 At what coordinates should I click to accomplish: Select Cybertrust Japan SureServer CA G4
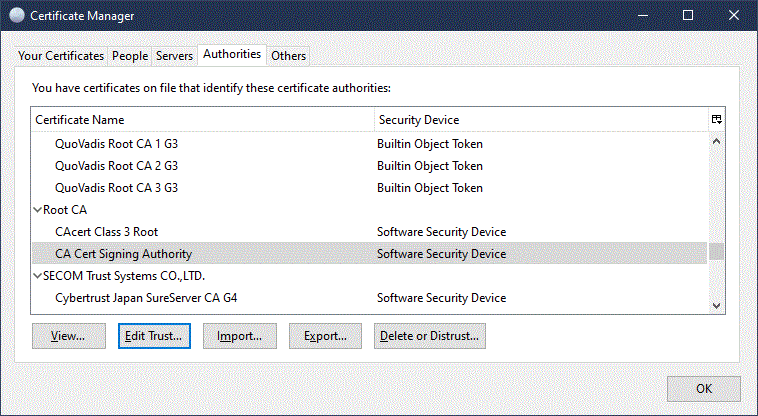point(146,298)
